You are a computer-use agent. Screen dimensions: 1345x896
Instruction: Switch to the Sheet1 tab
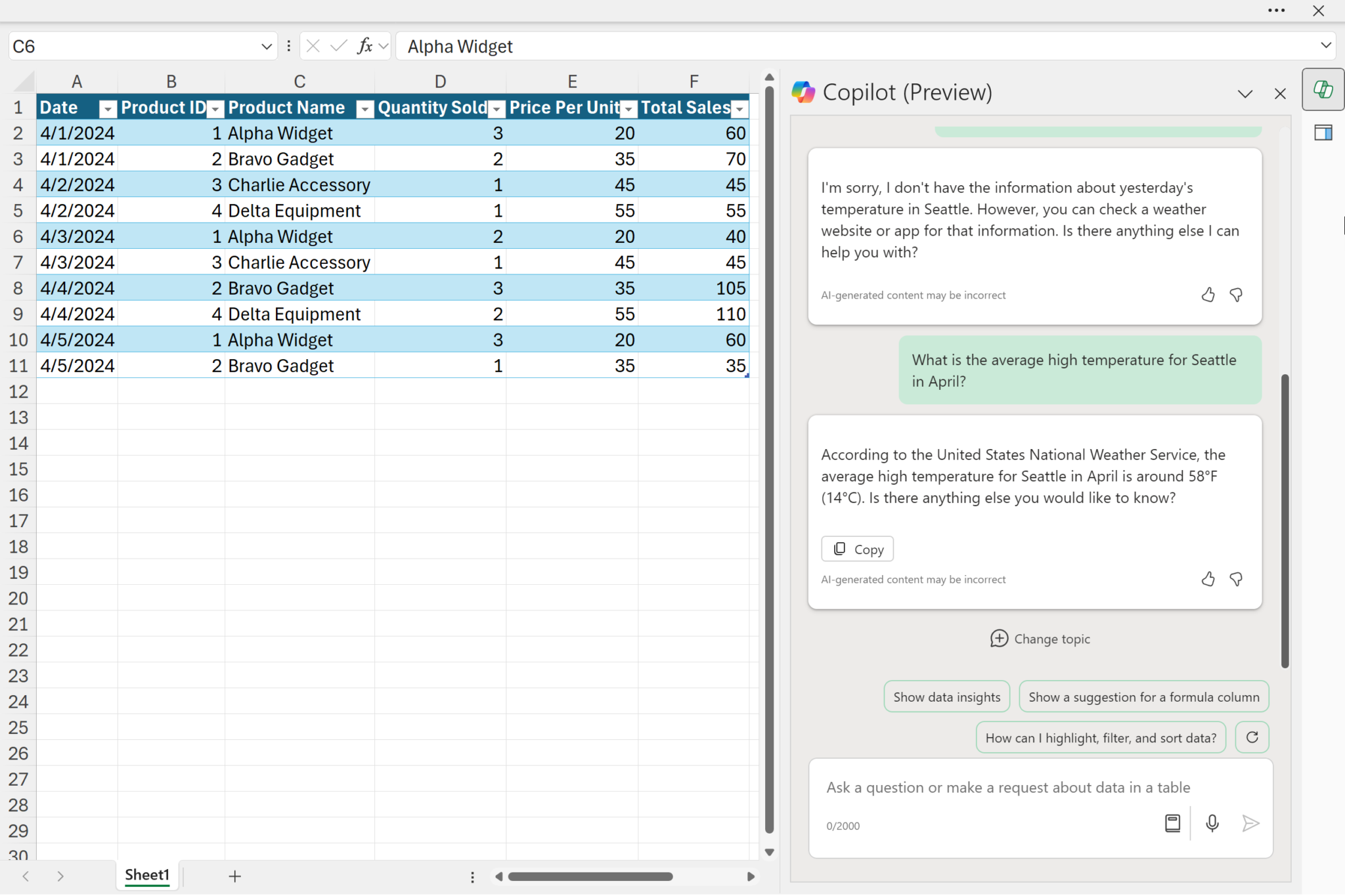pyautogui.click(x=147, y=875)
